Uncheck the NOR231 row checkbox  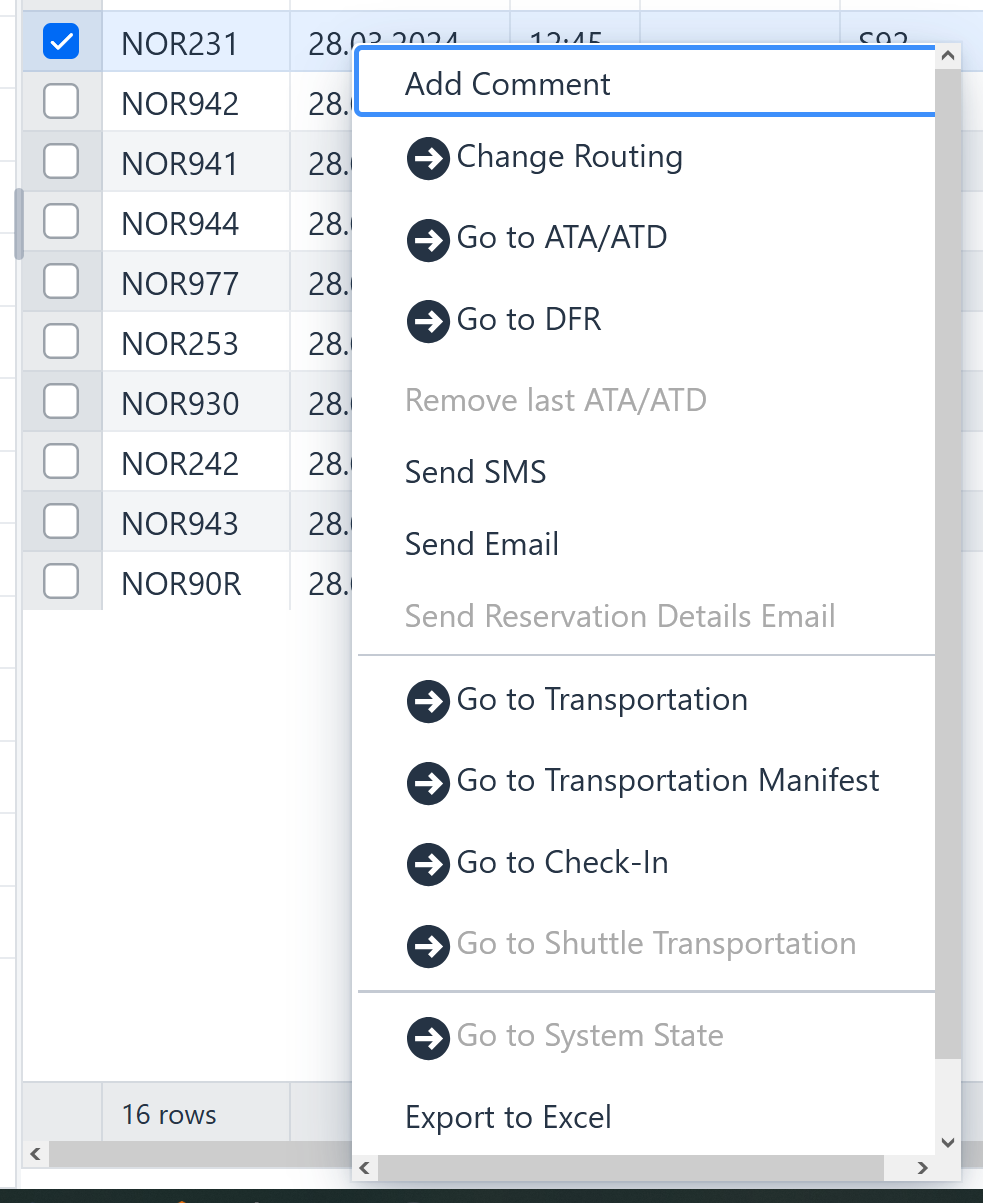(x=61, y=41)
